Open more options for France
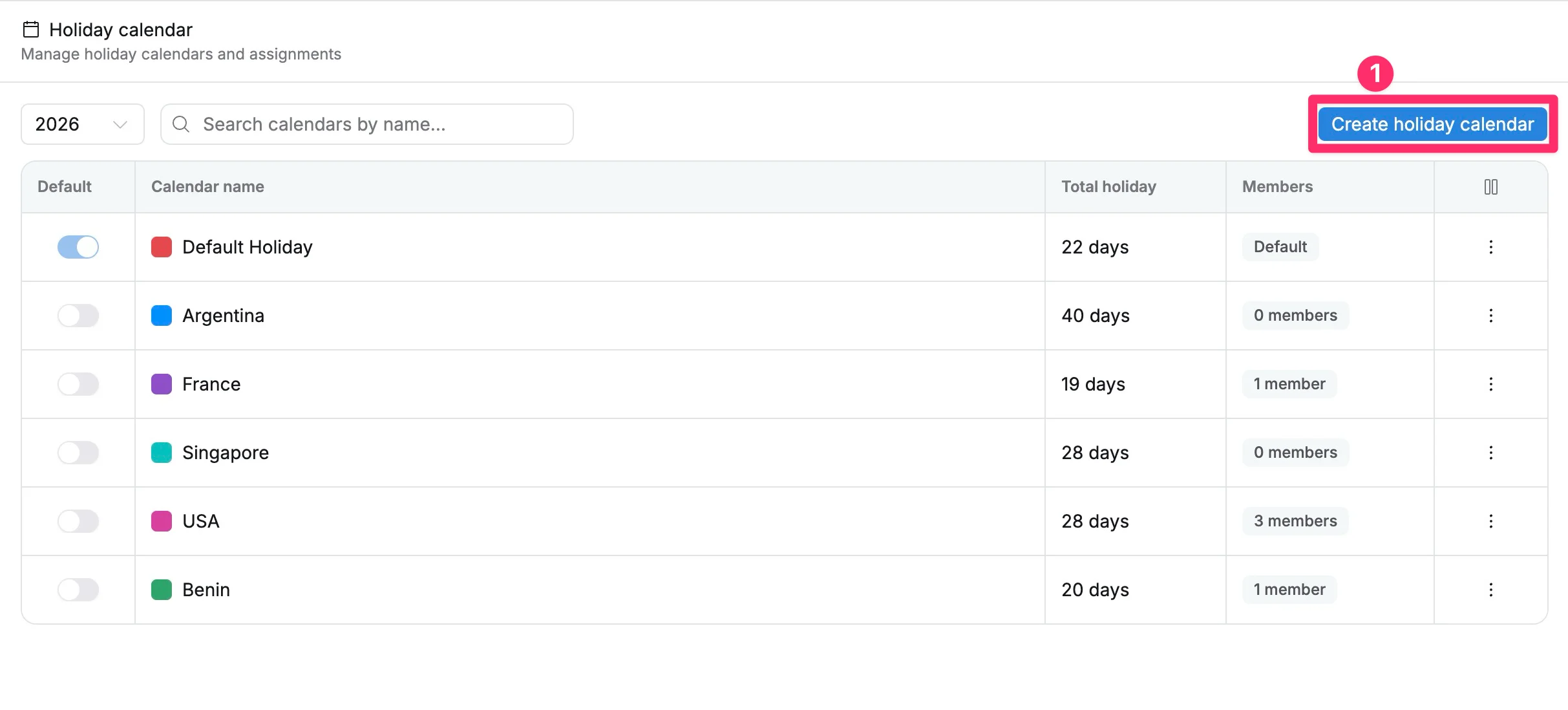 (x=1491, y=384)
